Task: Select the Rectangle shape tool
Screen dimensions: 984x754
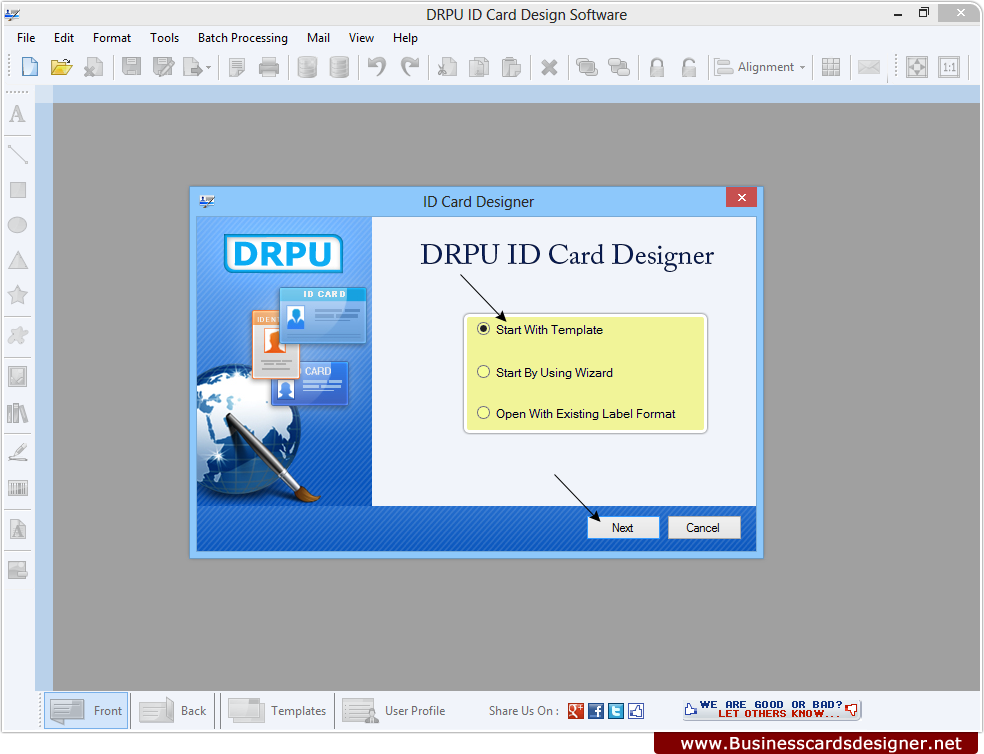Action: [18, 190]
